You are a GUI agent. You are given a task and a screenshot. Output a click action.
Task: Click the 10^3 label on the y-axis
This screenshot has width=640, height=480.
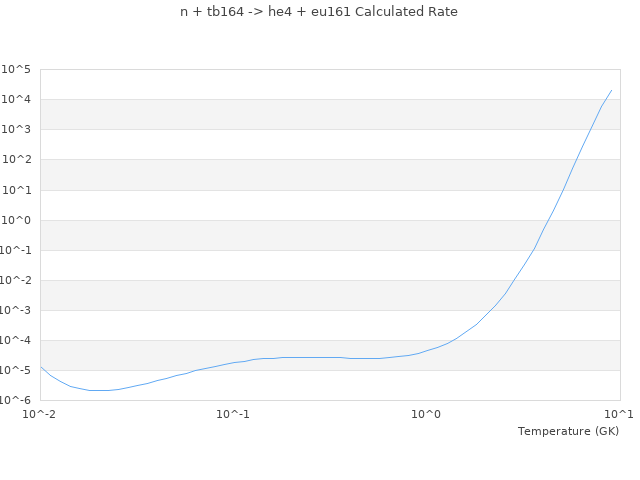[x=16, y=130]
